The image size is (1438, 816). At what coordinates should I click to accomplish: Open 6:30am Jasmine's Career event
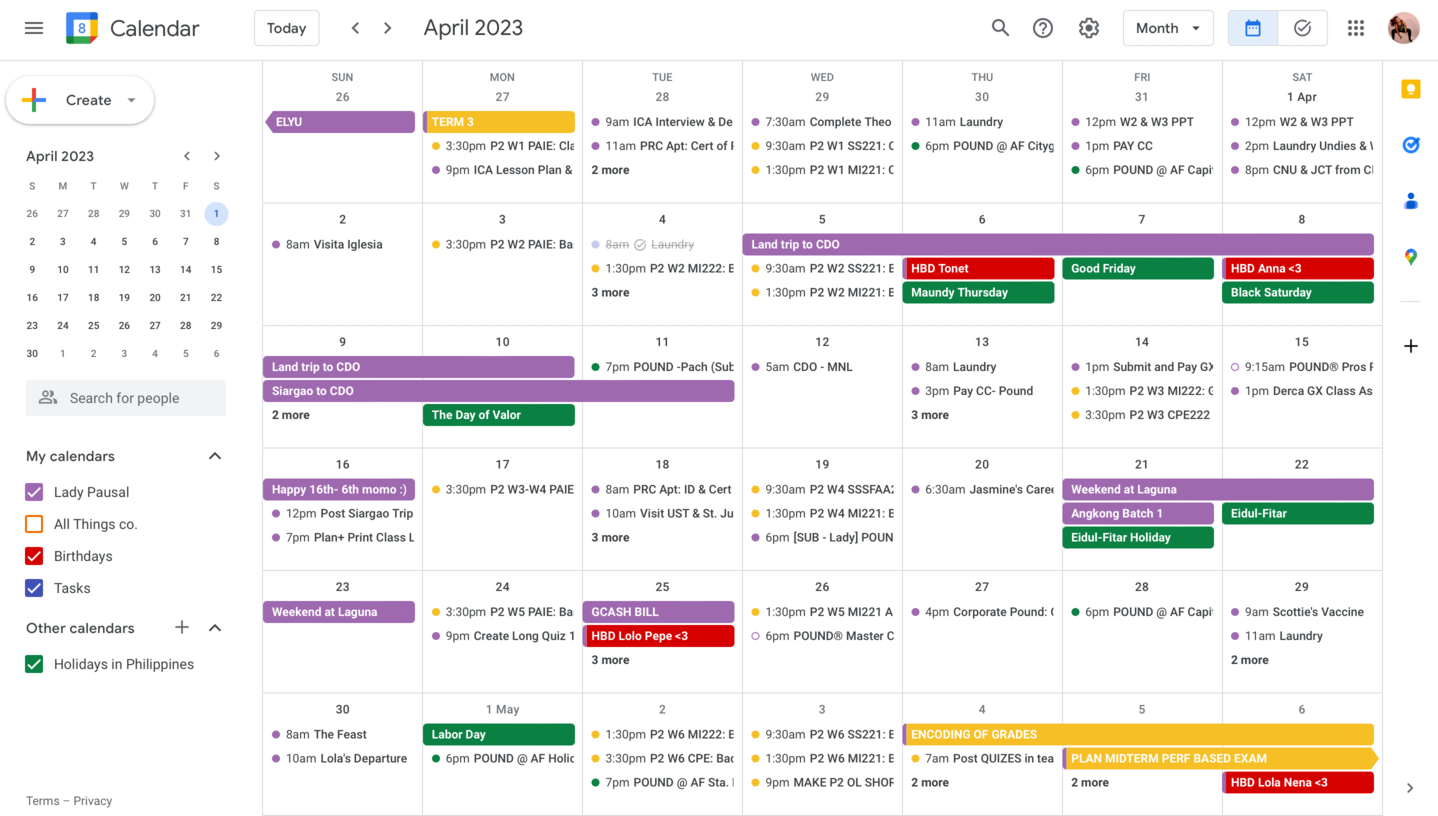tap(979, 490)
